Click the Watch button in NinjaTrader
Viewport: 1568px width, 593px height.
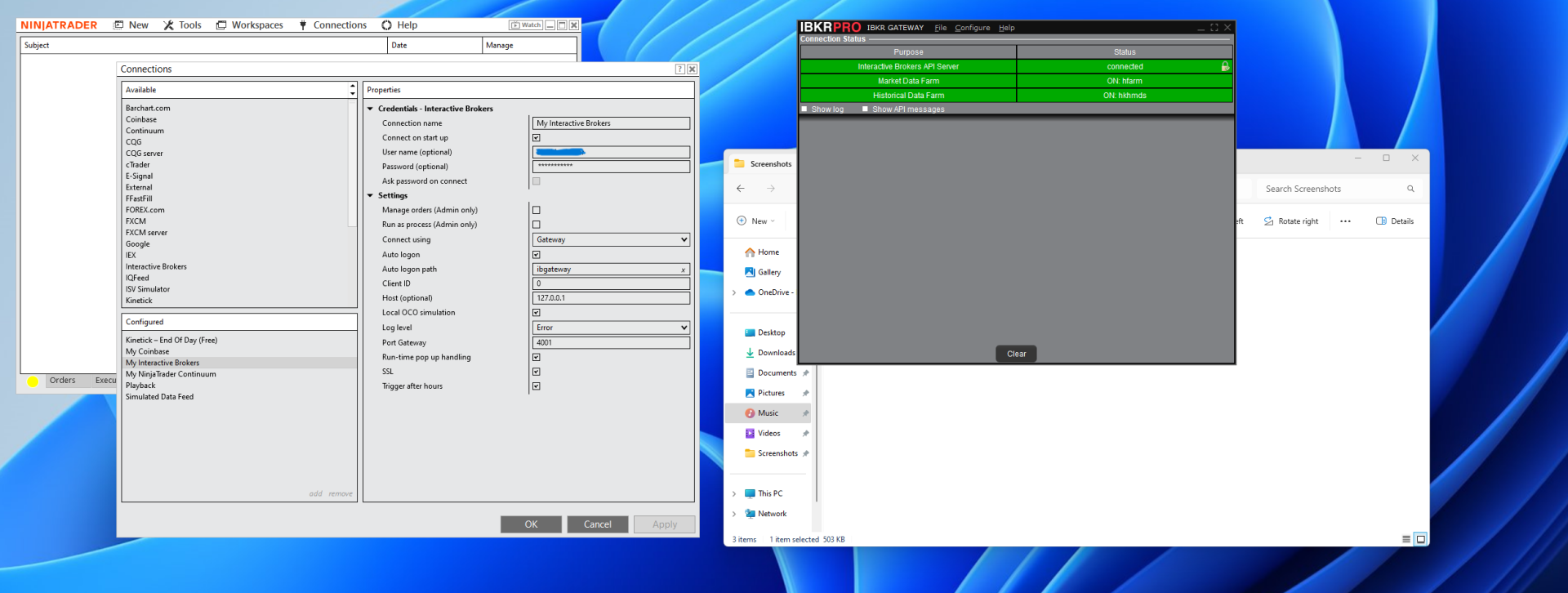tap(526, 25)
